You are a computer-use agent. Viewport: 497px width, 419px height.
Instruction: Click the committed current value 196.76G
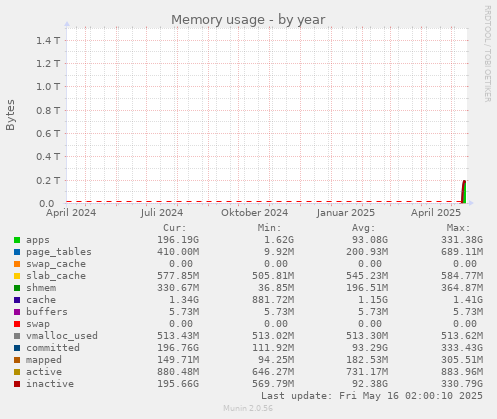[178, 348]
